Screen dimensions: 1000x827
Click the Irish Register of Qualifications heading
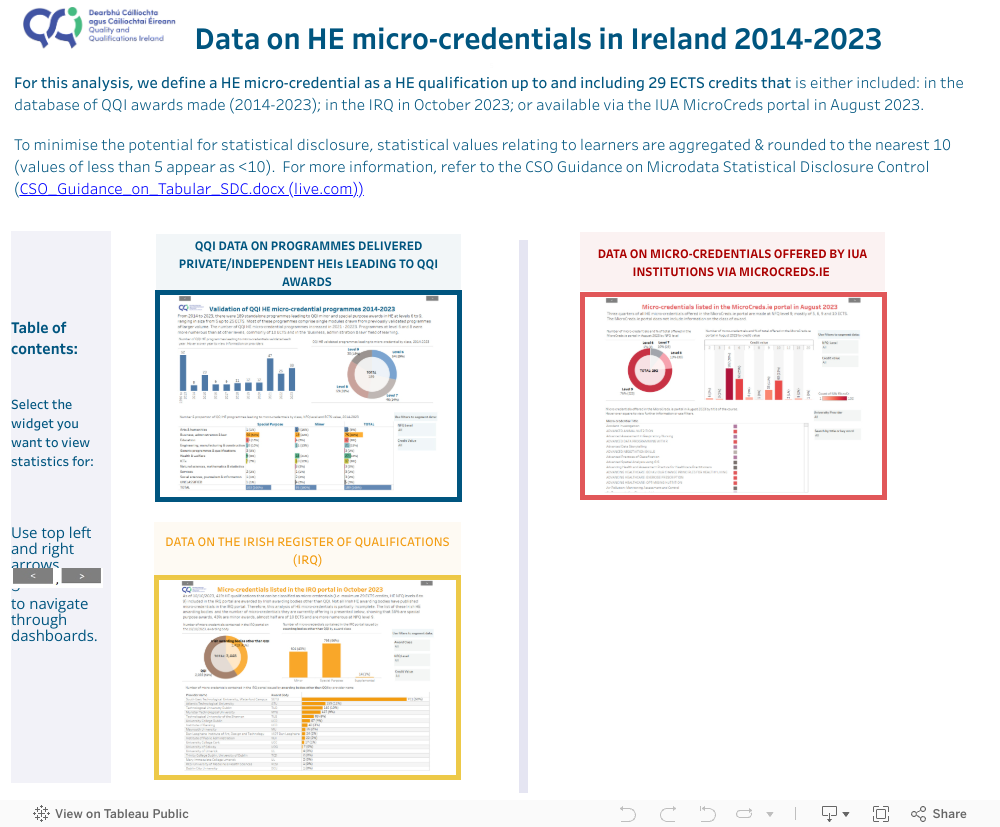tap(307, 550)
